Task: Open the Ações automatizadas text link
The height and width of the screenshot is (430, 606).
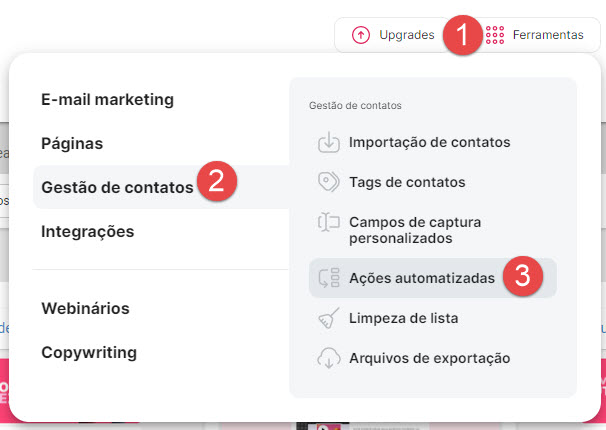Action: tap(422, 278)
